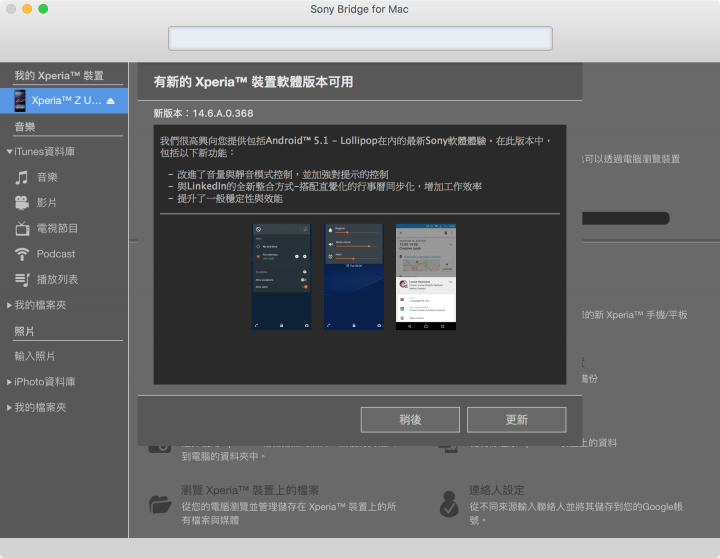Select 電視節目 label in sidebar
The image size is (720, 558).
click(57, 228)
